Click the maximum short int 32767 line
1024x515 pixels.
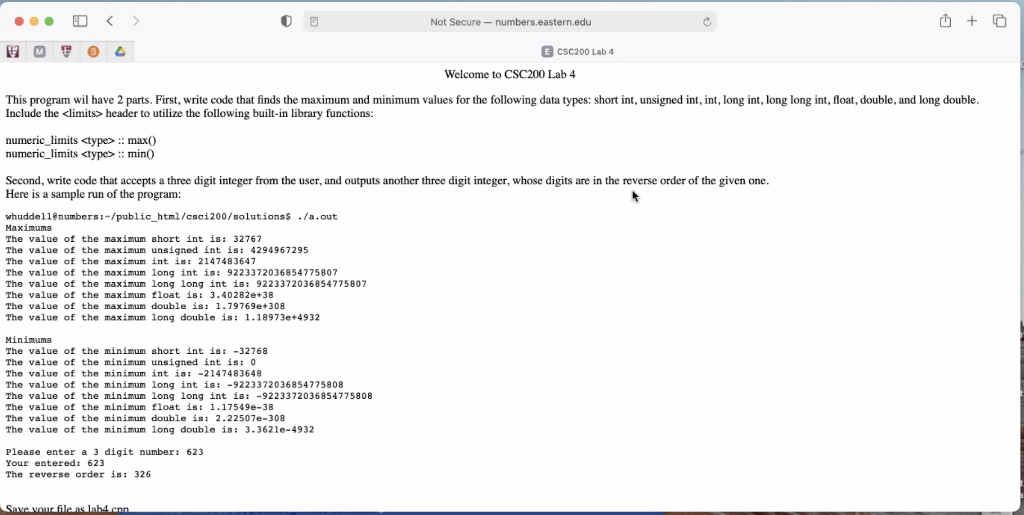click(x=133, y=239)
